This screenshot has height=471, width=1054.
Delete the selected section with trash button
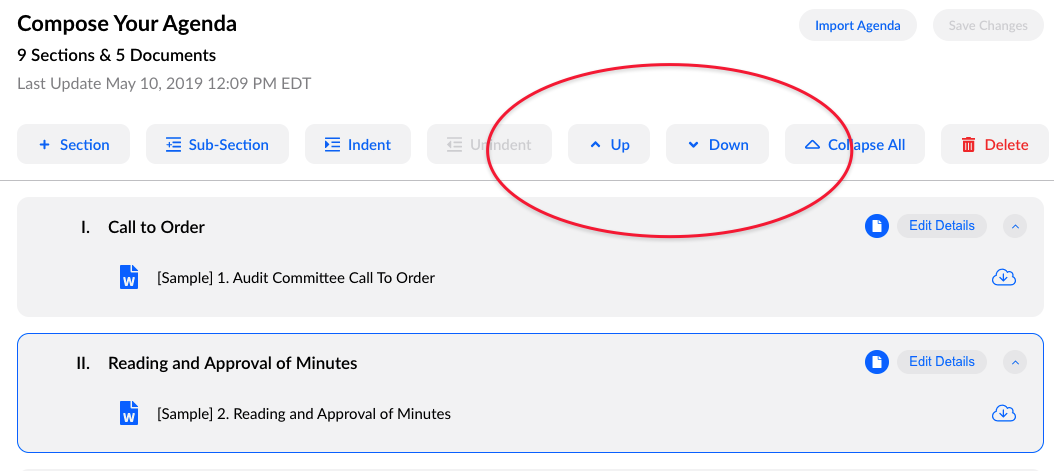(995, 144)
